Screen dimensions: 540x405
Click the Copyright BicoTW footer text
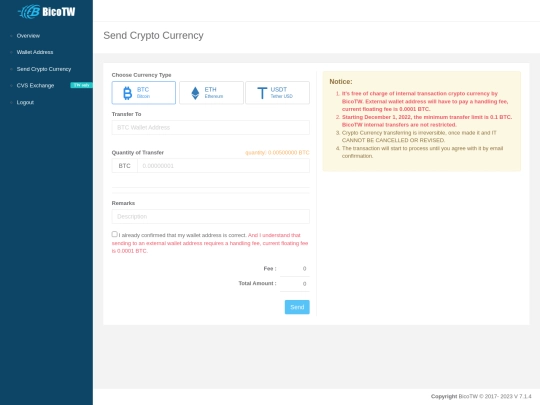pyautogui.click(x=481, y=396)
